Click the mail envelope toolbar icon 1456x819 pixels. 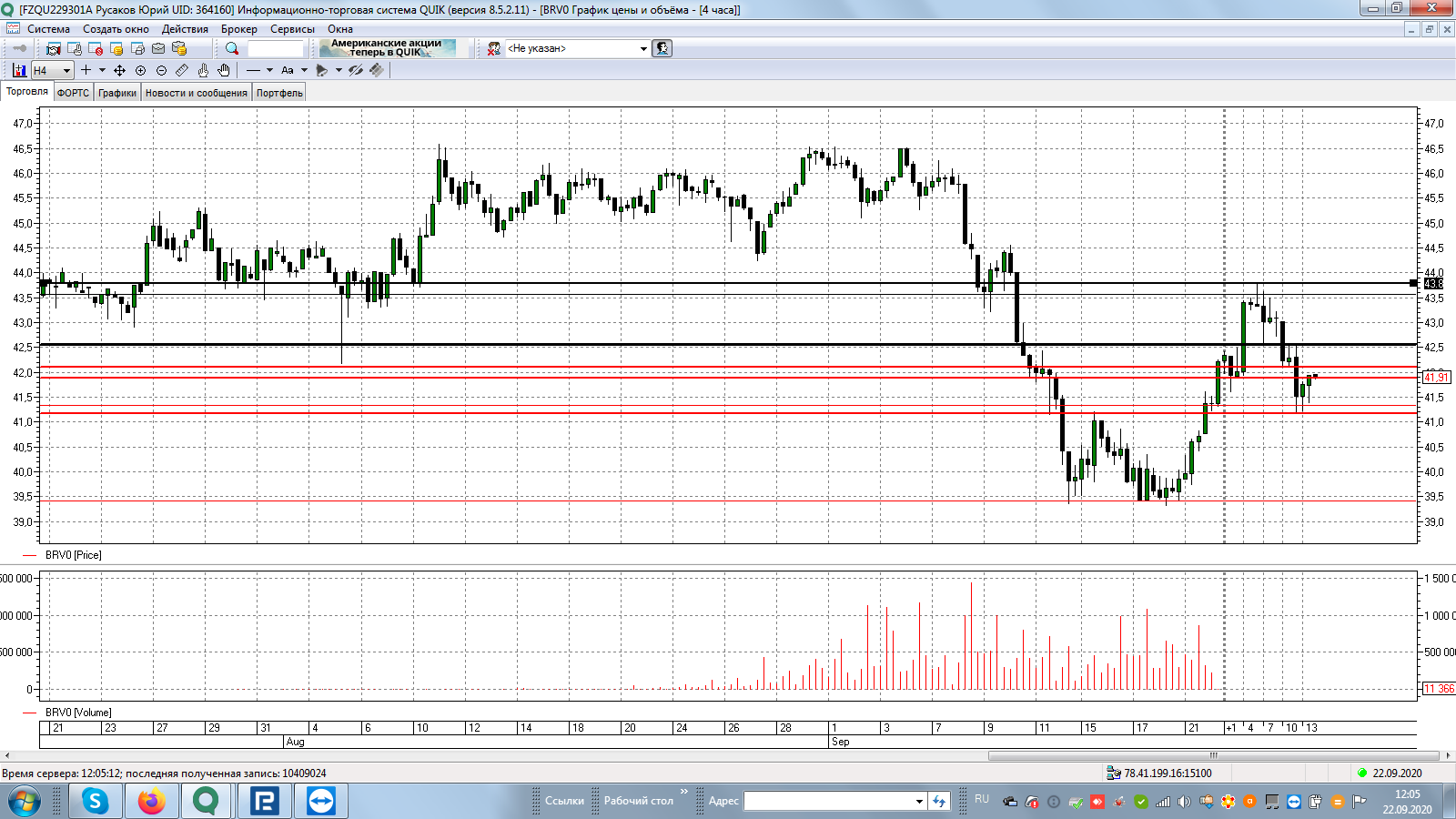[x=158, y=48]
